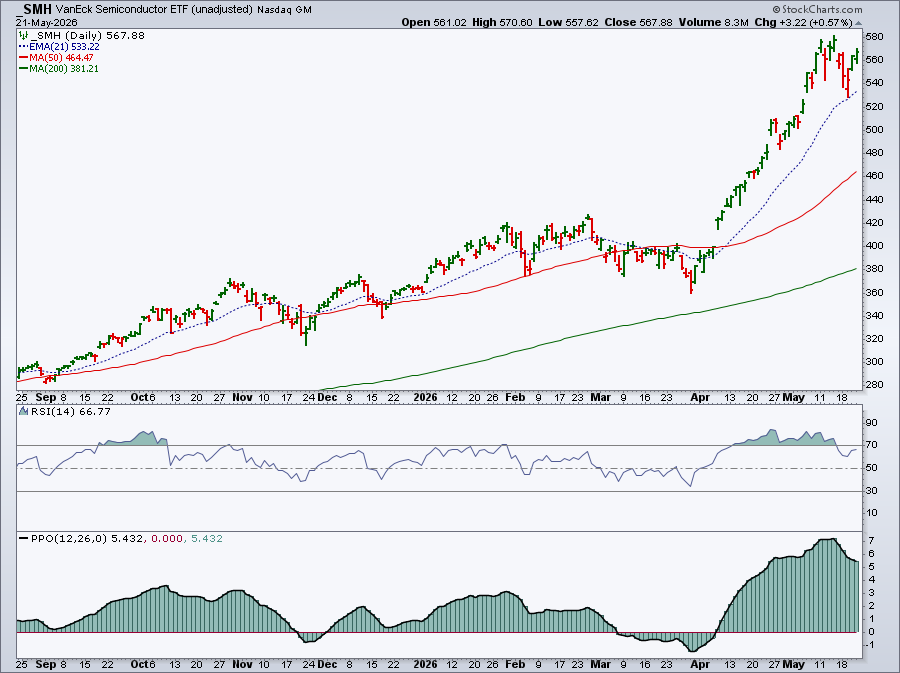900x673 pixels.
Task: Click the black PPO legend line marker
Action: (x=24, y=538)
